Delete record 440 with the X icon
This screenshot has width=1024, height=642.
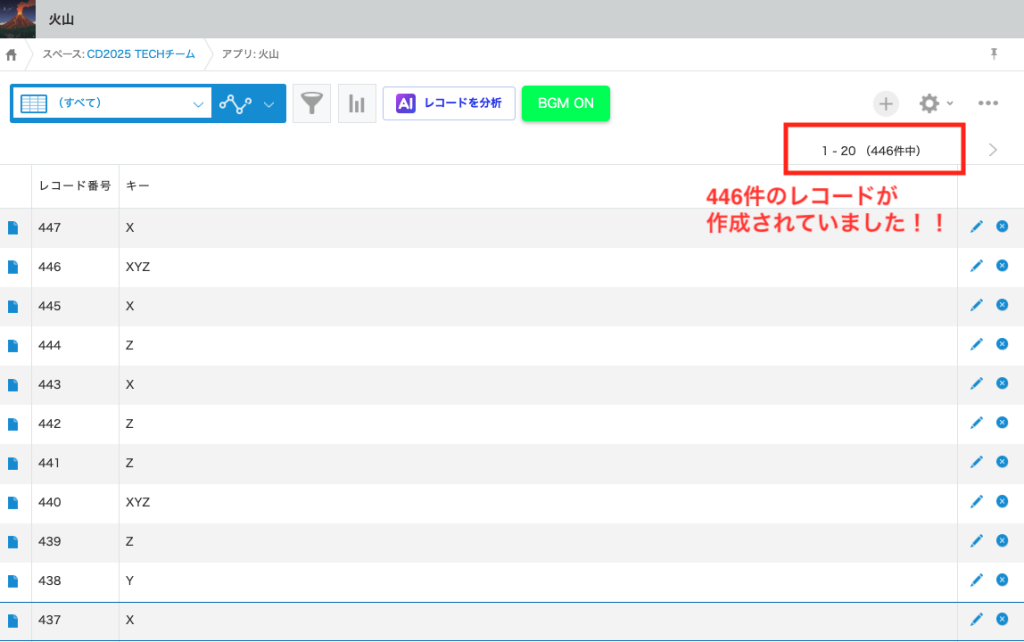coord(1002,502)
